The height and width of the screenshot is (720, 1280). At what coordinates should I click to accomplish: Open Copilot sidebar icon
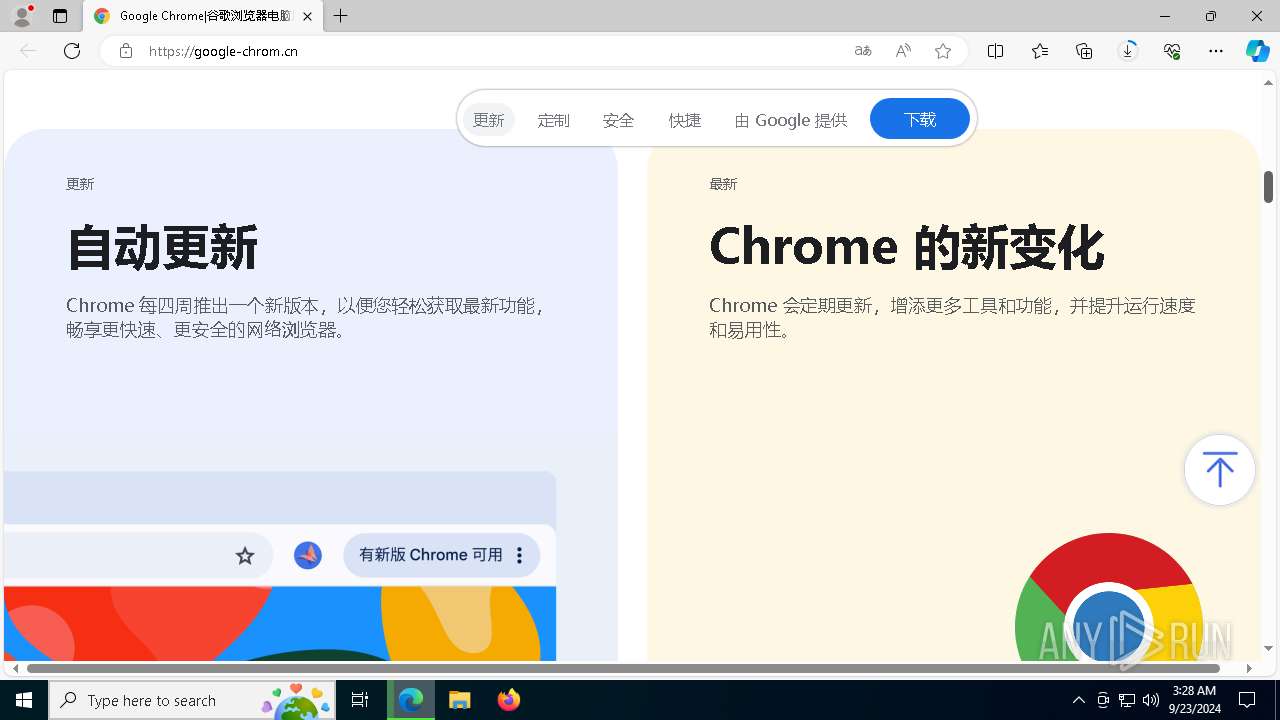pyautogui.click(x=1258, y=51)
